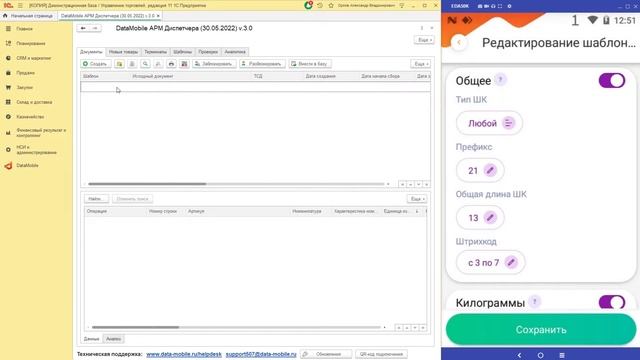Toggle the Килограммы switch
Screen dimensions: 640x360
tap(612, 302)
